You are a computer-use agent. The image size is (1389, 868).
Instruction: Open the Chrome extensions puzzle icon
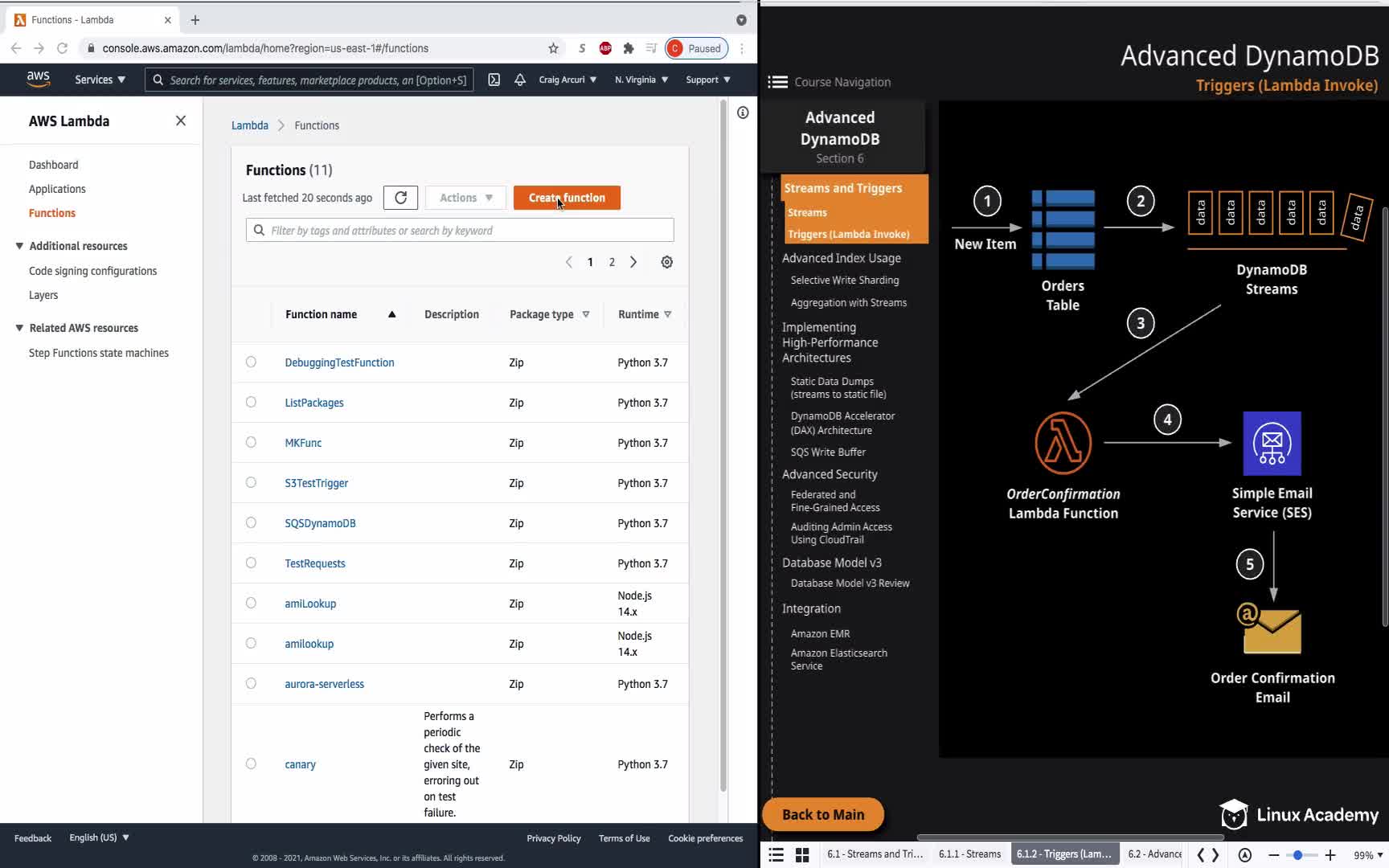coord(629,48)
